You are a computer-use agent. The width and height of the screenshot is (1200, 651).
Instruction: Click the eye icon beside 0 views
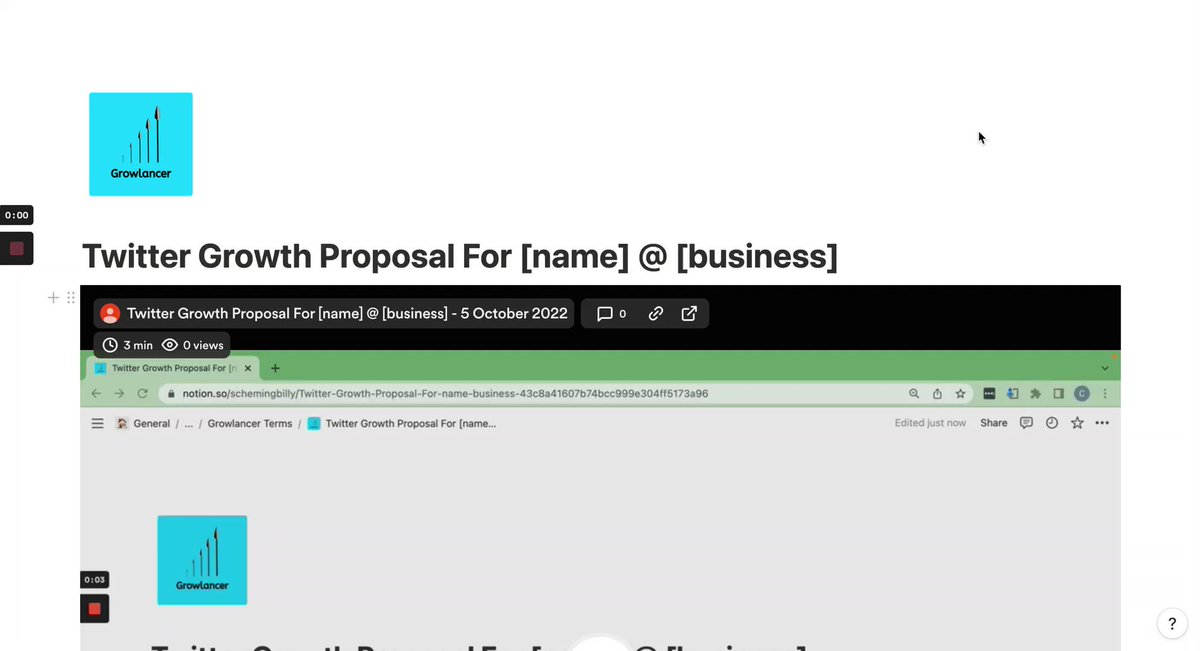point(170,345)
